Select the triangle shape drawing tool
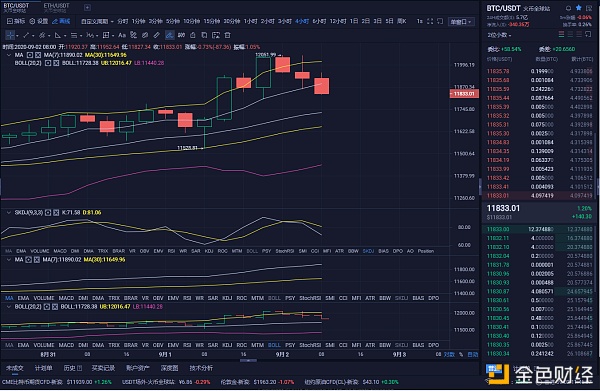This screenshot has width=600, height=391. coord(58,35)
